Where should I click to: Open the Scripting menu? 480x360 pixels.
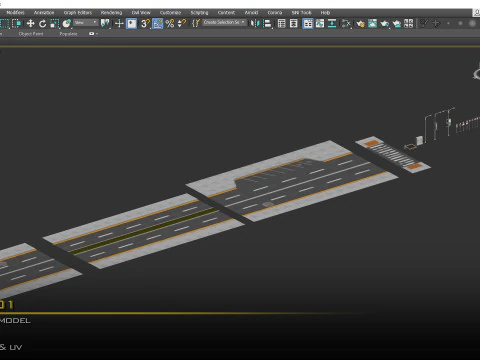[x=199, y=13]
